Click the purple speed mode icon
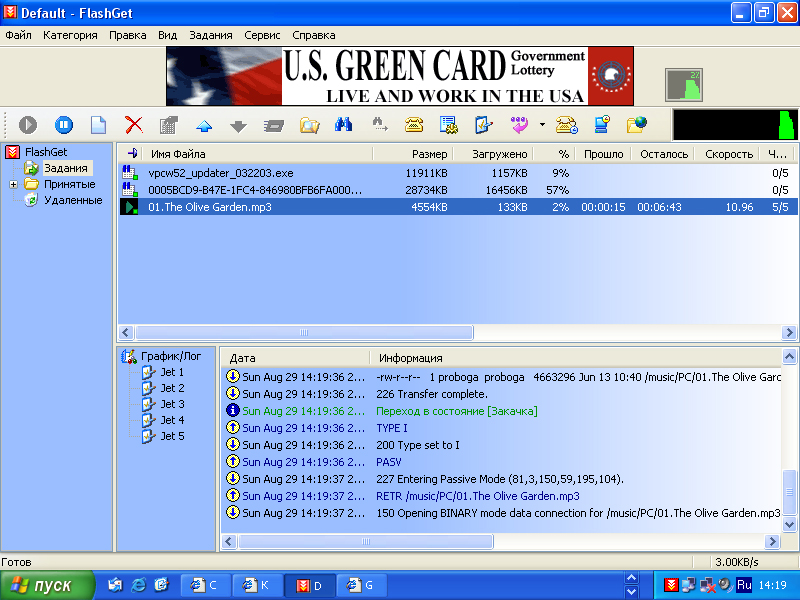The height and width of the screenshot is (600, 800). [519, 125]
